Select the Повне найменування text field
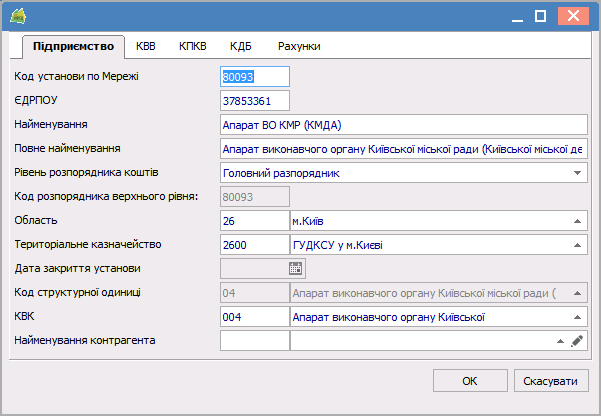The image size is (601, 416). [403, 149]
